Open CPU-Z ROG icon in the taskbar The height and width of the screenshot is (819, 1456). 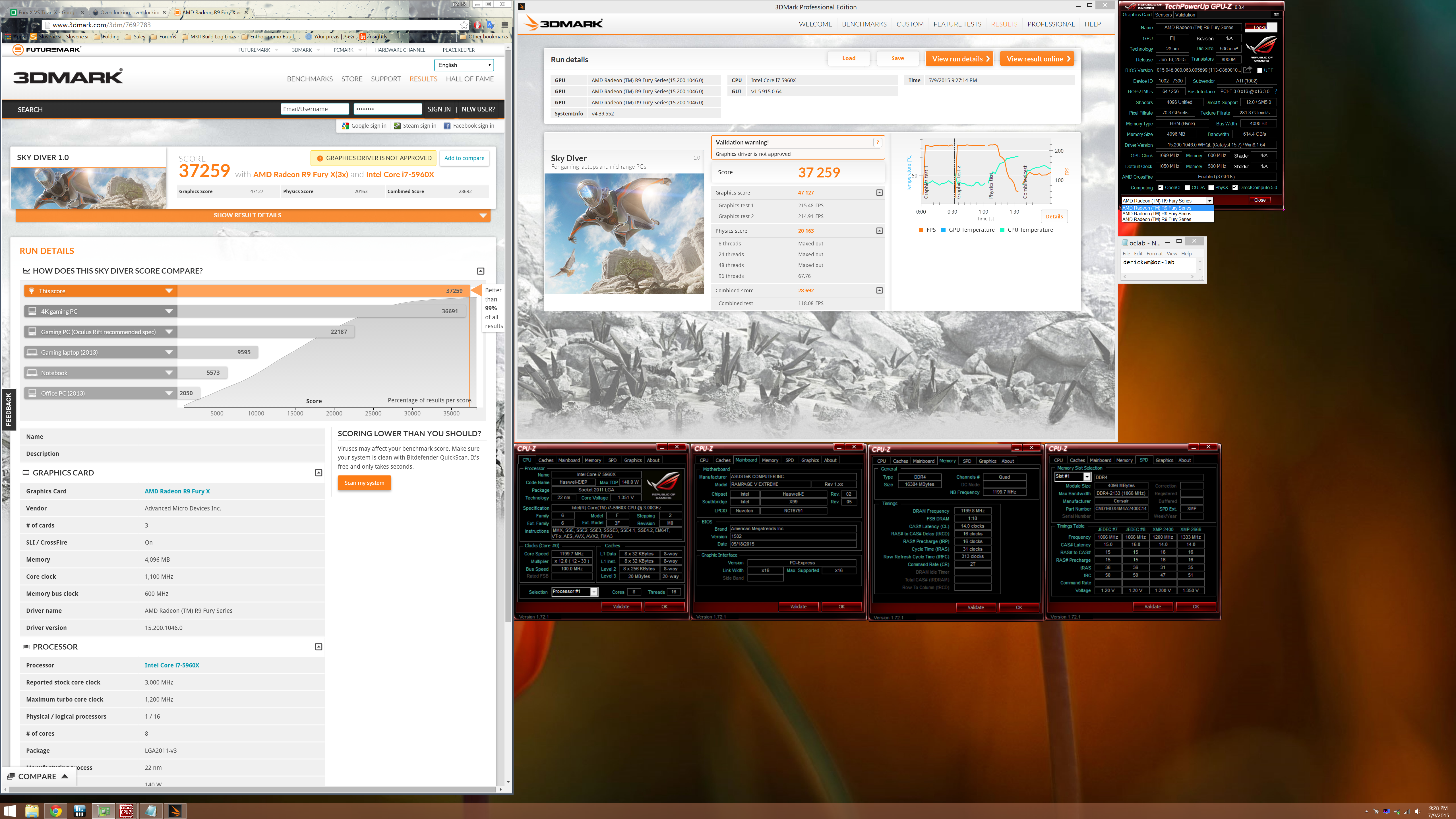click(126, 811)
